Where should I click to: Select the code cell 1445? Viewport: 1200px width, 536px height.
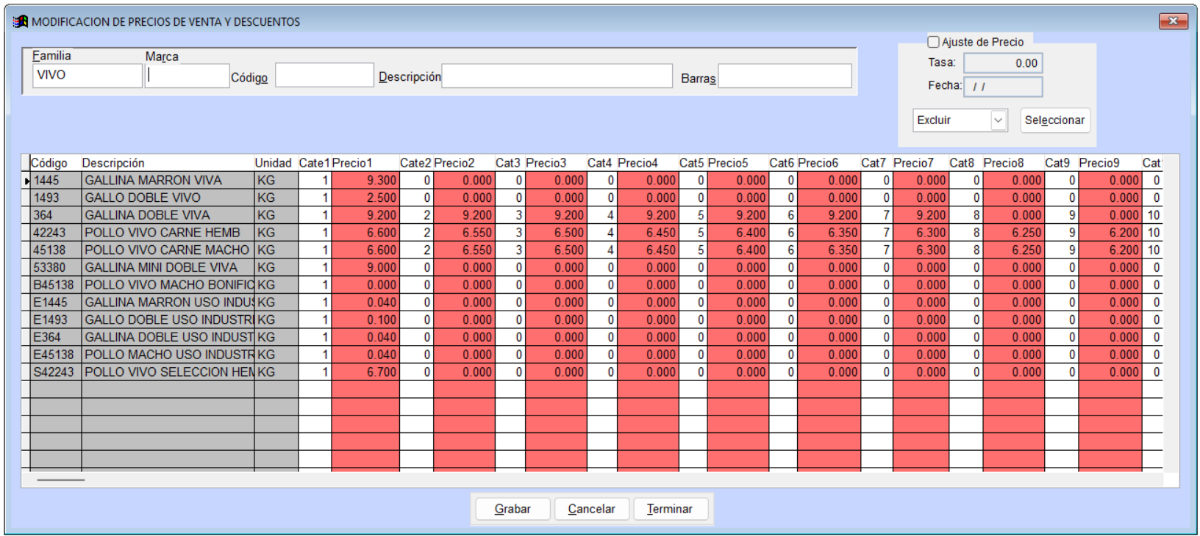(x=55, y=181)
